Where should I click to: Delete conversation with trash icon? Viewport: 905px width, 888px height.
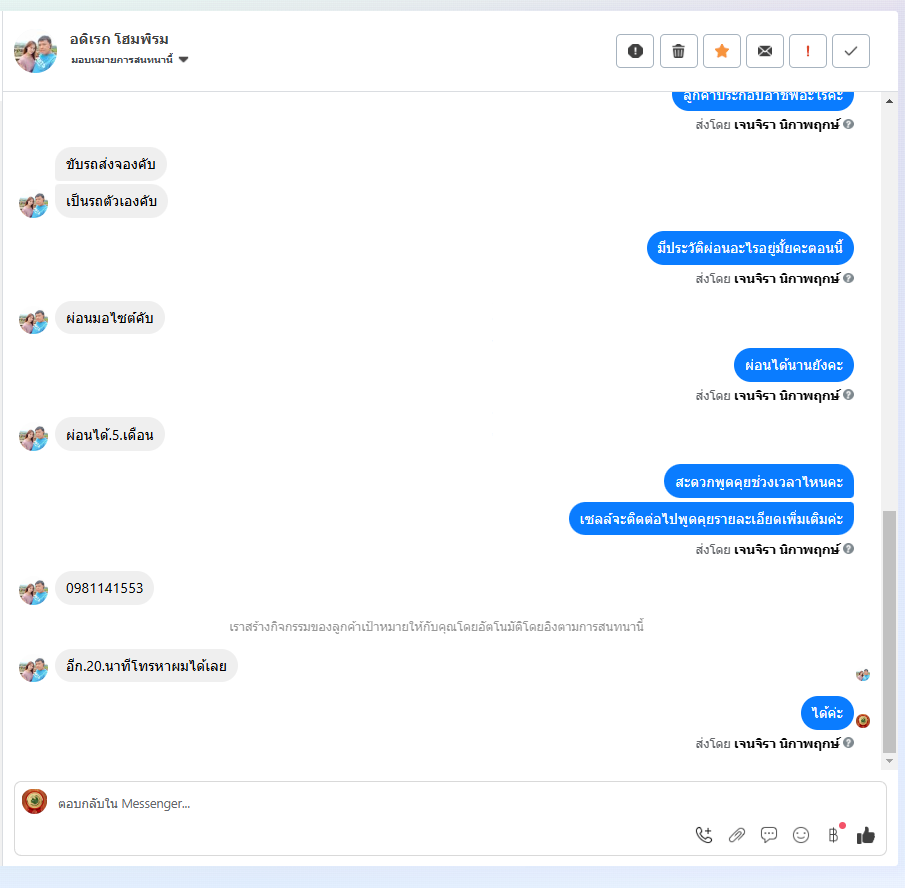pos(678,51)
